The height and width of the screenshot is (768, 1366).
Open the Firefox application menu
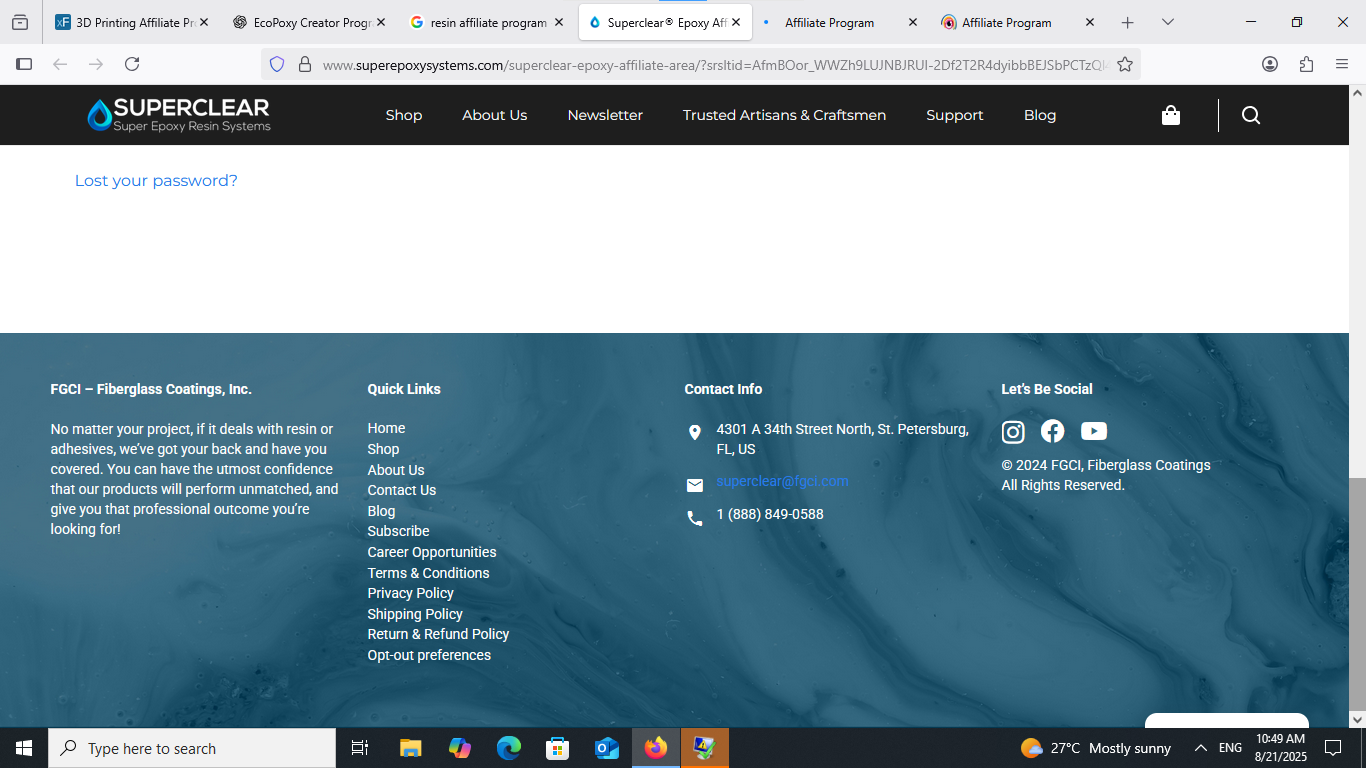pyautogui.click(x=1342, y=64)
